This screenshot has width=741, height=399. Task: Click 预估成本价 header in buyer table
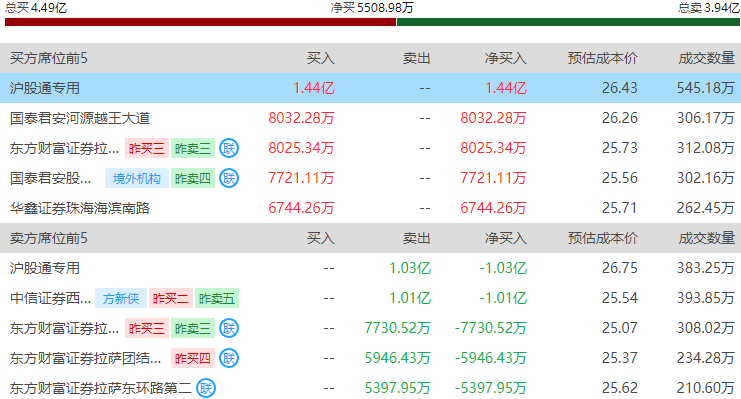(603, 58)
